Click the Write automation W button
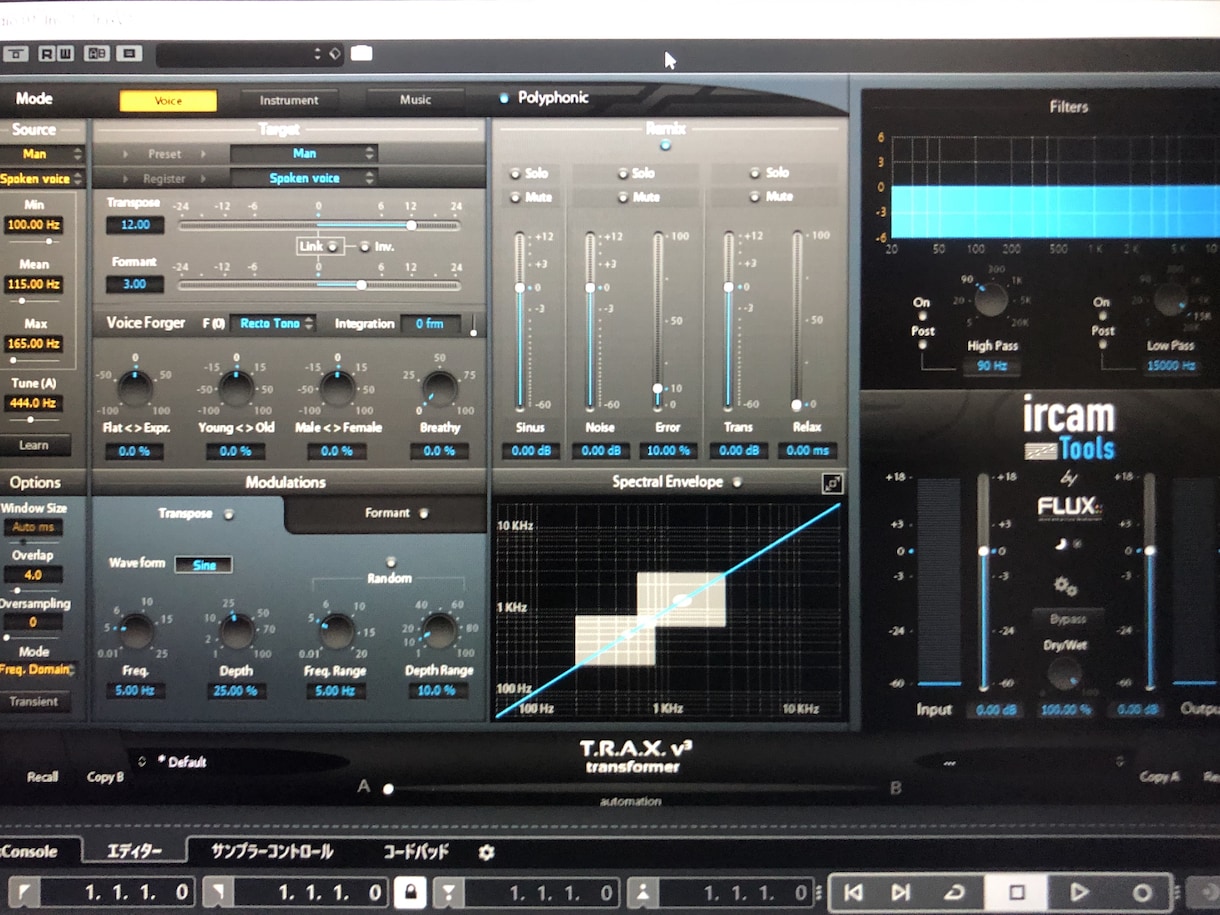This screenshot has width=1220, height=915. pyautogui.click(x=64, y=54)
